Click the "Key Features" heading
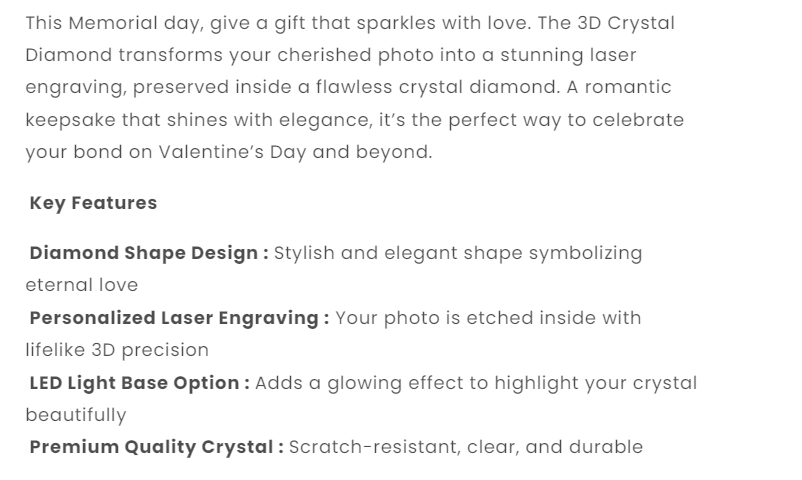Screen dimensions: 802x480 tap(93, 203)
